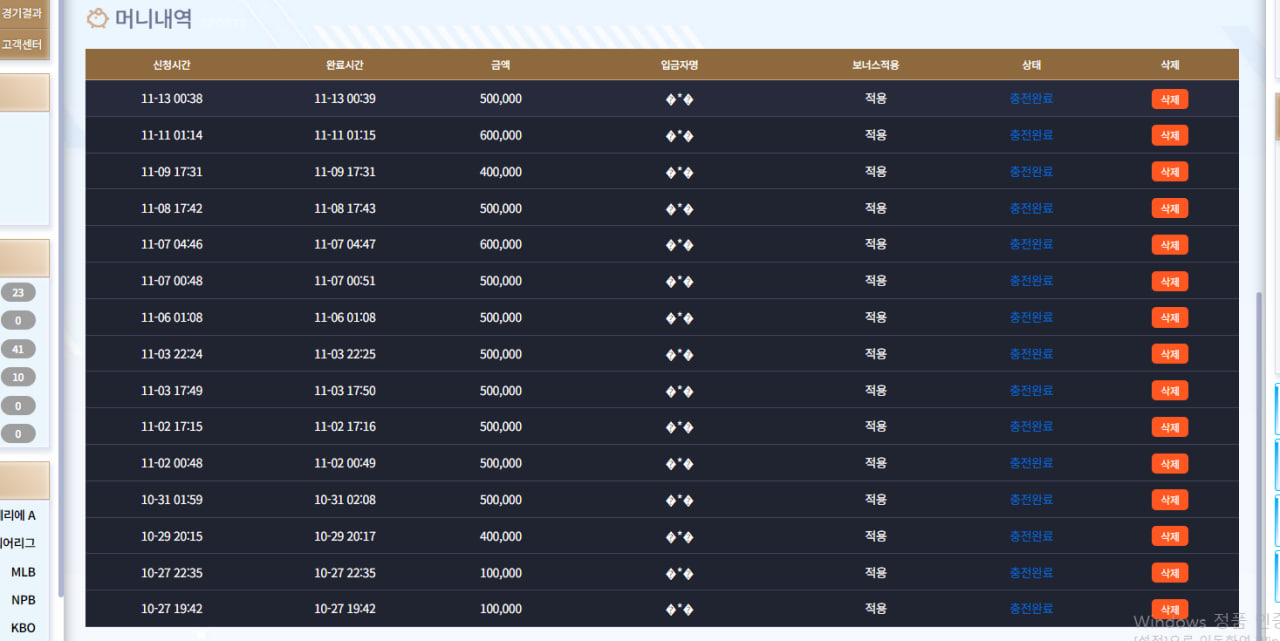
Task: Click the count badge showing 10
Action: pyautogui.click(x=18, y=377)
